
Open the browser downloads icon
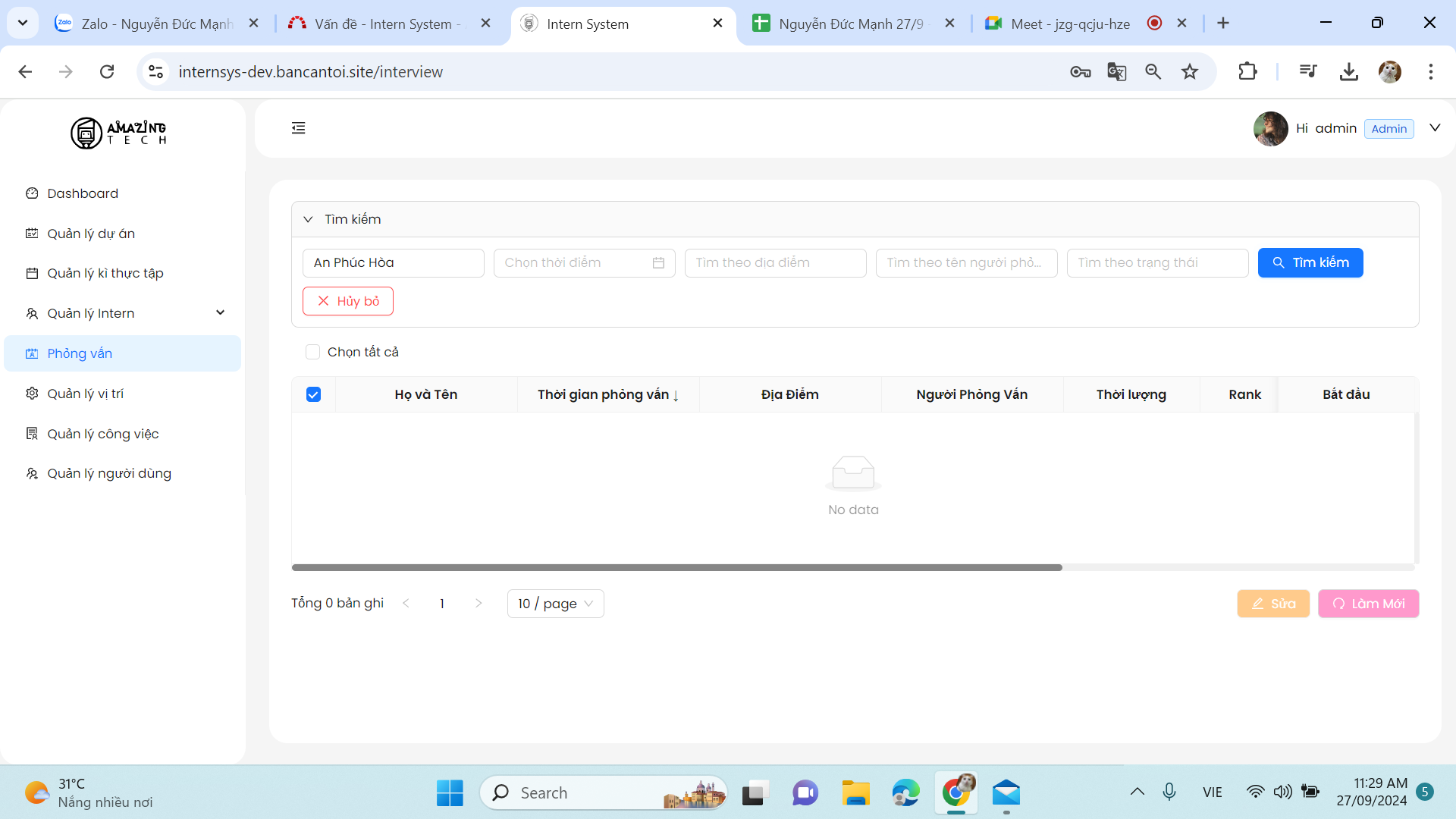point(1348,72)
